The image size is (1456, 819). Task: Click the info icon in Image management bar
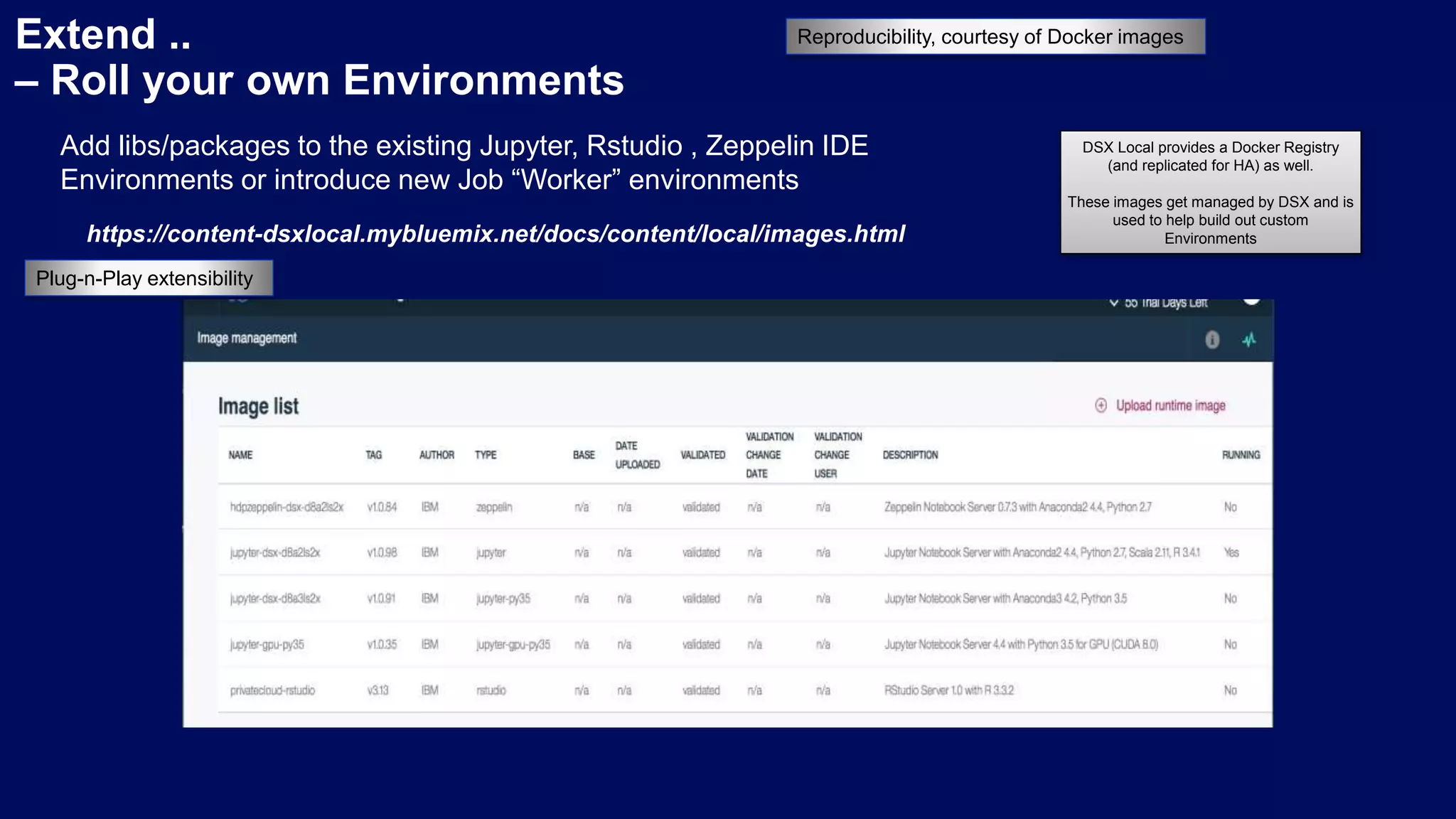pyautogui.click(x=1212, y=340)
